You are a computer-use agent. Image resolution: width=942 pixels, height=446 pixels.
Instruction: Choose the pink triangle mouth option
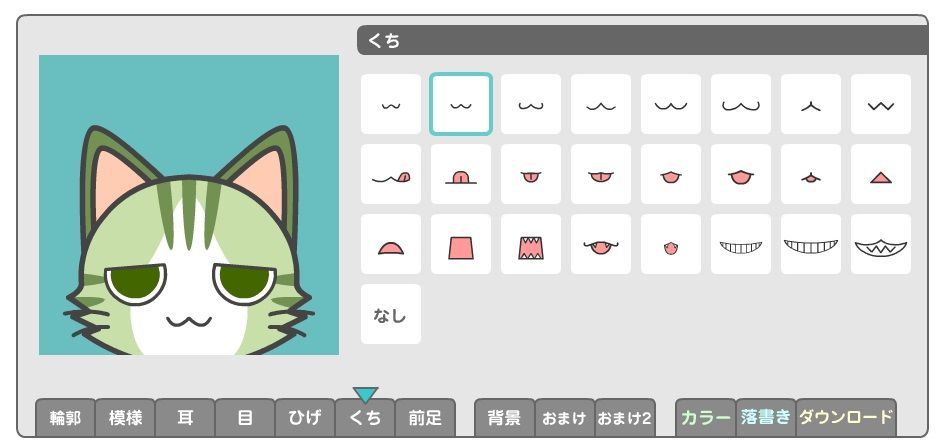tap(881, 174)
